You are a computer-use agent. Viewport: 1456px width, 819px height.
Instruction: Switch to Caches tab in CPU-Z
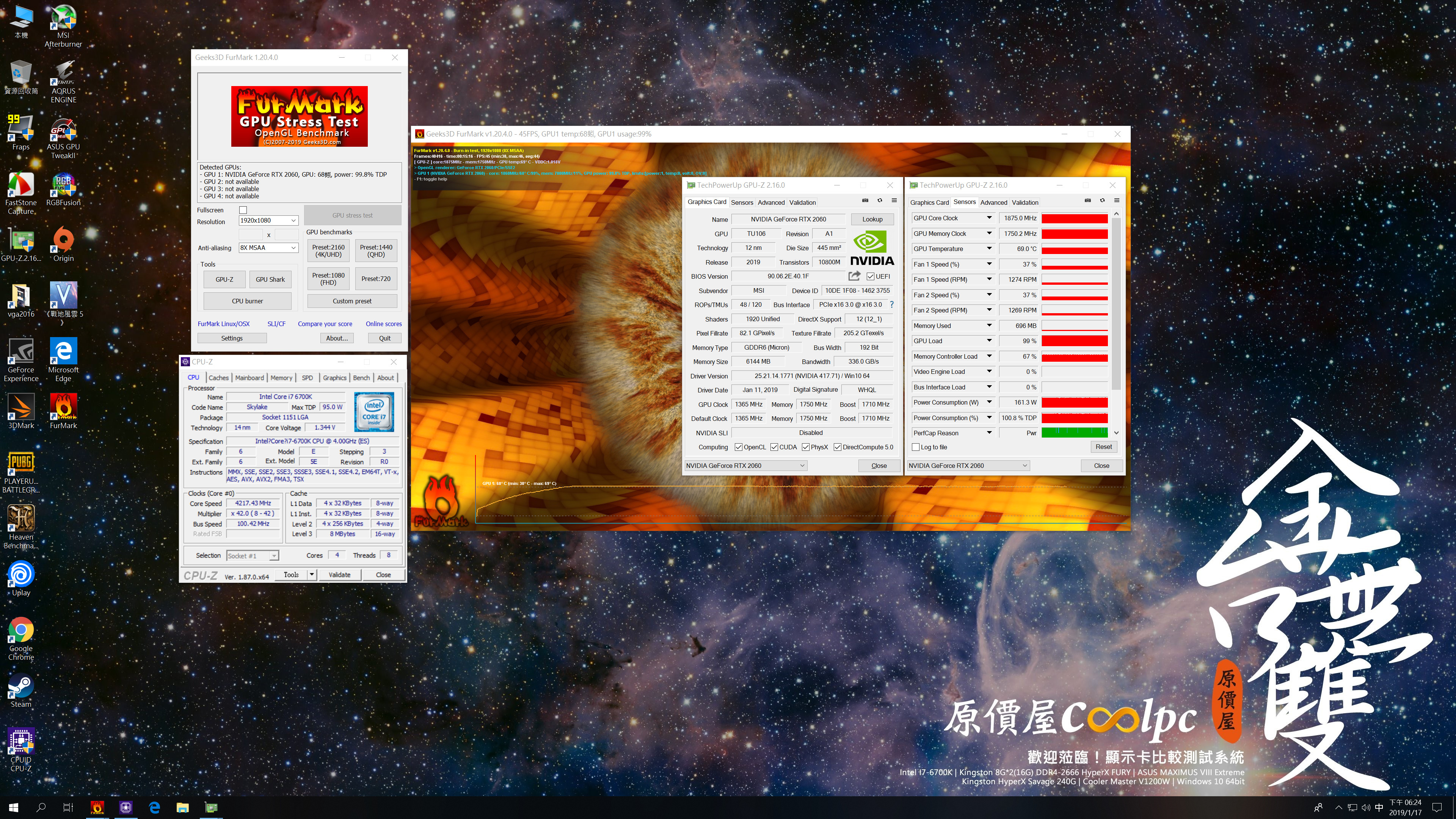click(219, 378)
